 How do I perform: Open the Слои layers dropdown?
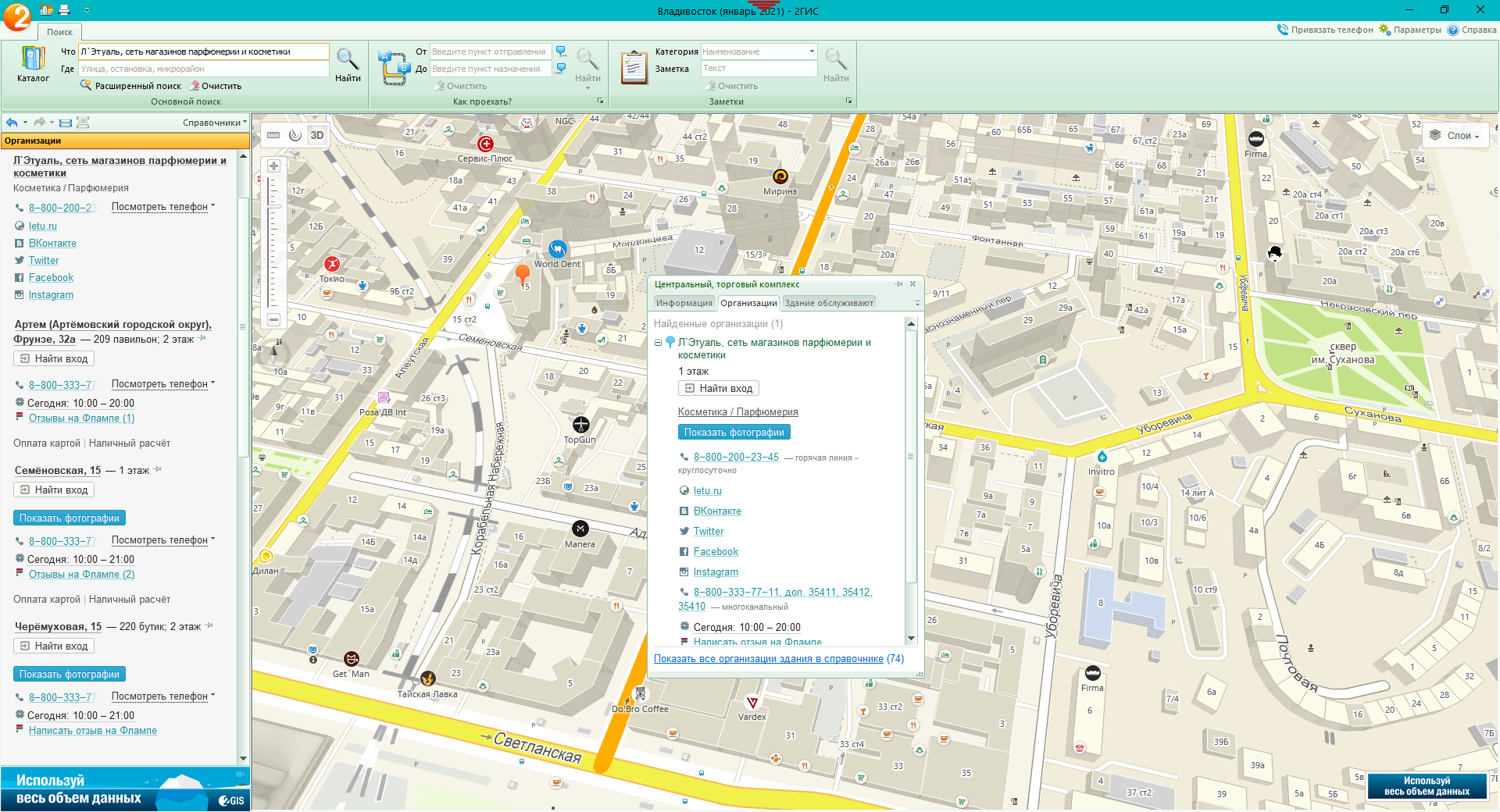tap(1455, 135)
